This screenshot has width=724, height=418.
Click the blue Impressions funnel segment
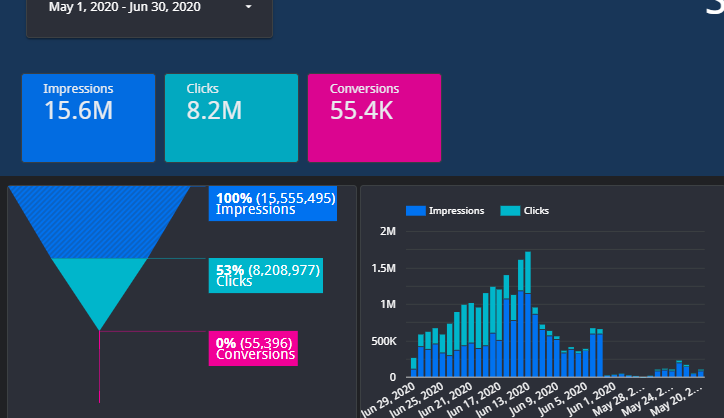[100, 222]
